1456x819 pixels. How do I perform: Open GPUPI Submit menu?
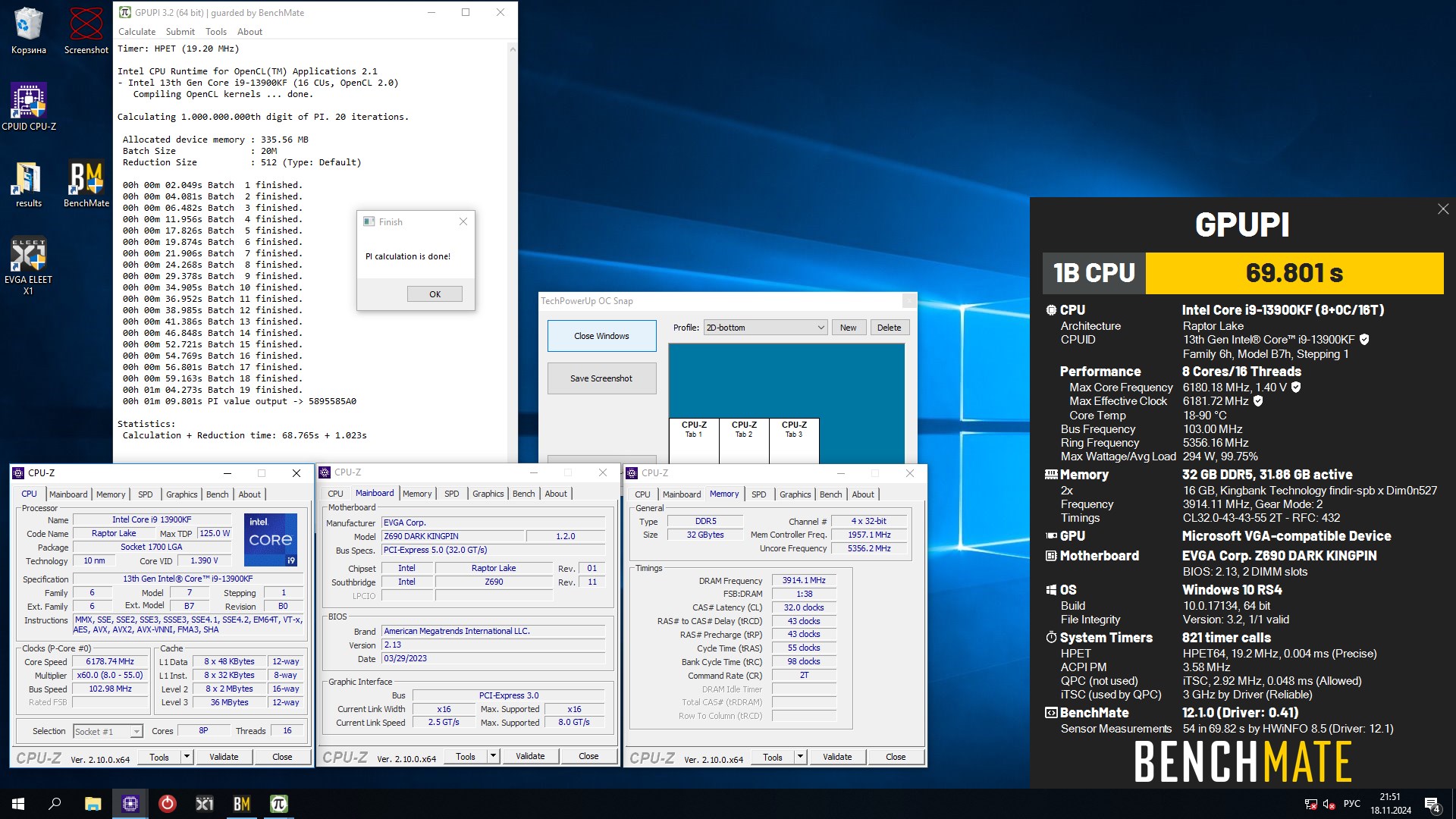[180, 32]
